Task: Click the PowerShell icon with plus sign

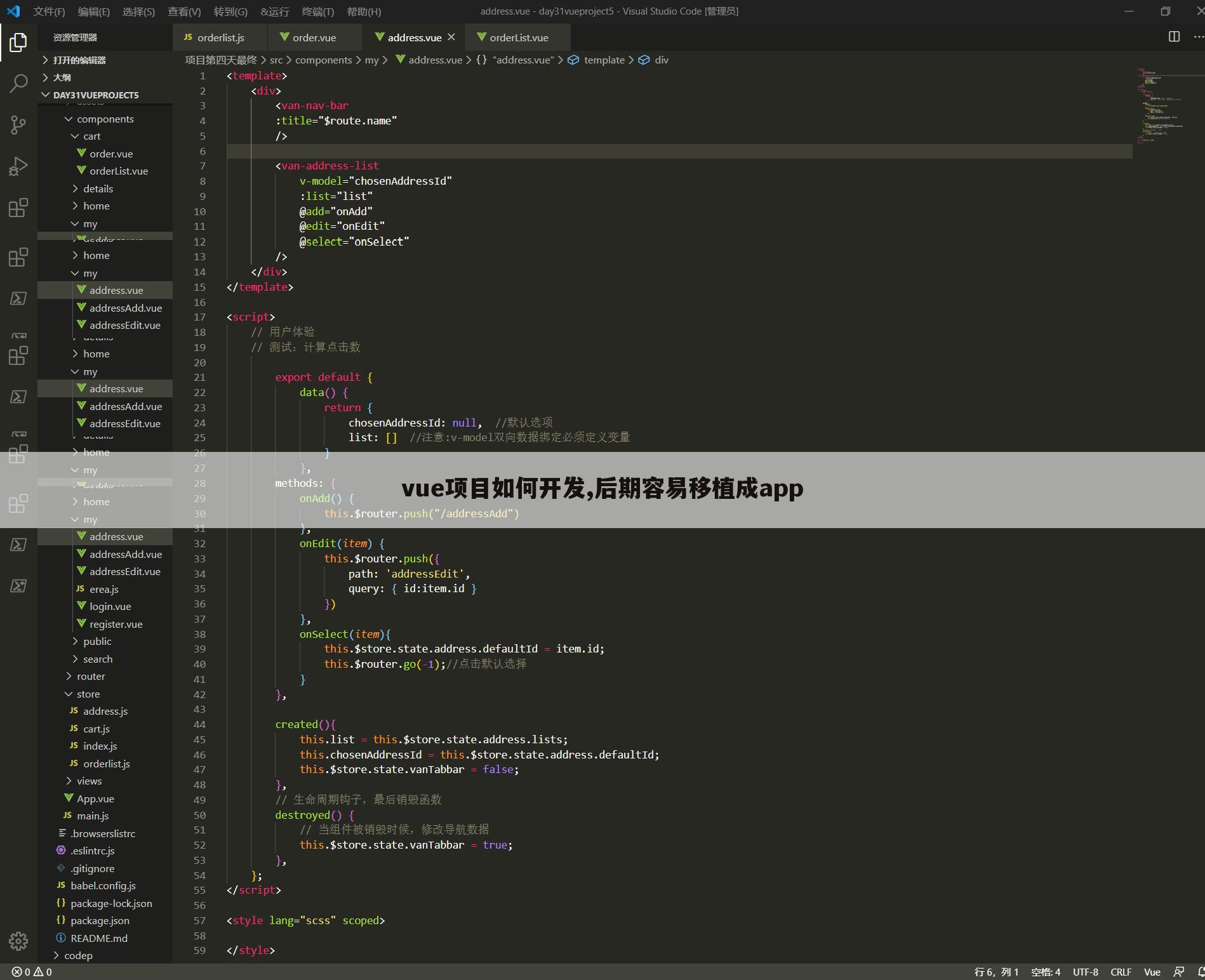Action: [x=18, y=585]
